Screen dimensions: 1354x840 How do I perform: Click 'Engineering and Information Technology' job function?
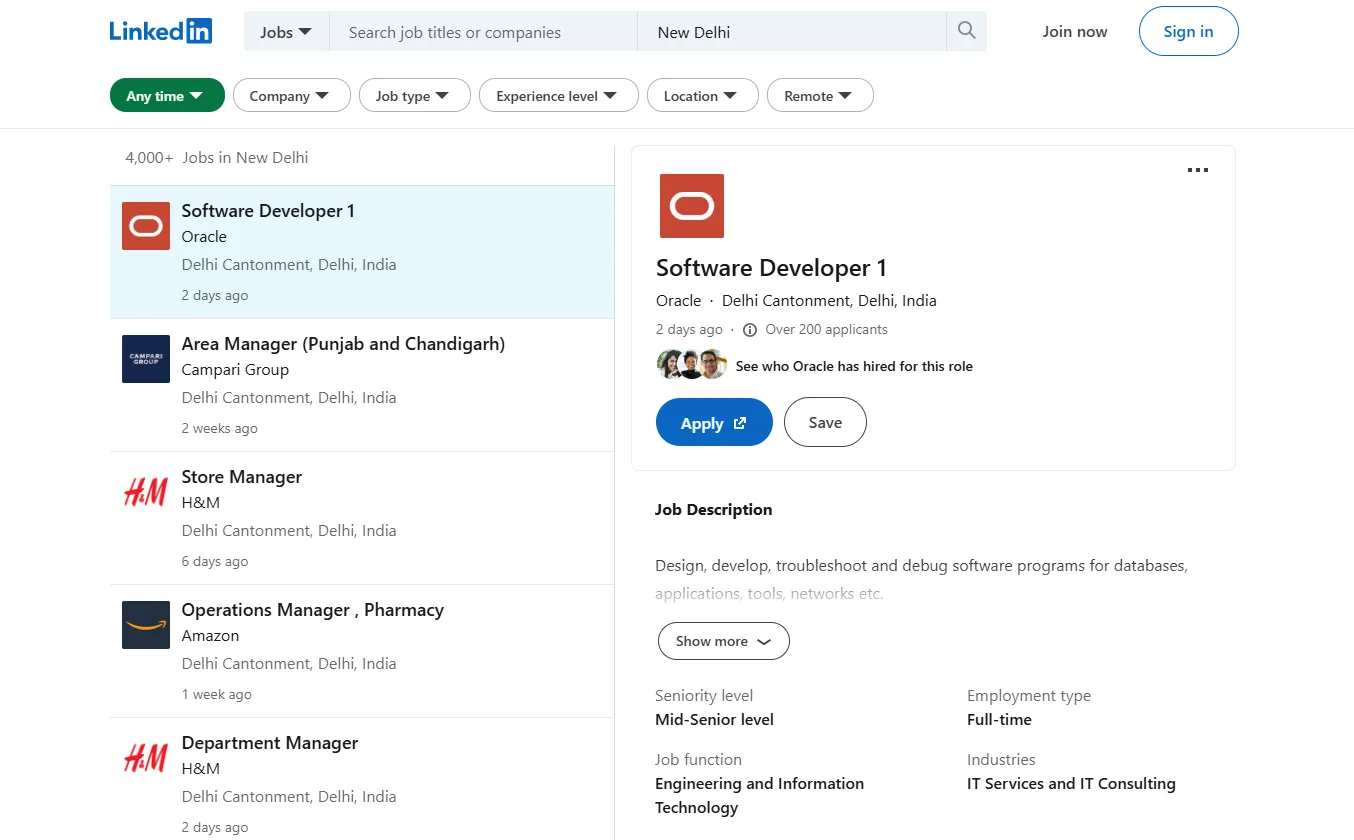(759, 795)
